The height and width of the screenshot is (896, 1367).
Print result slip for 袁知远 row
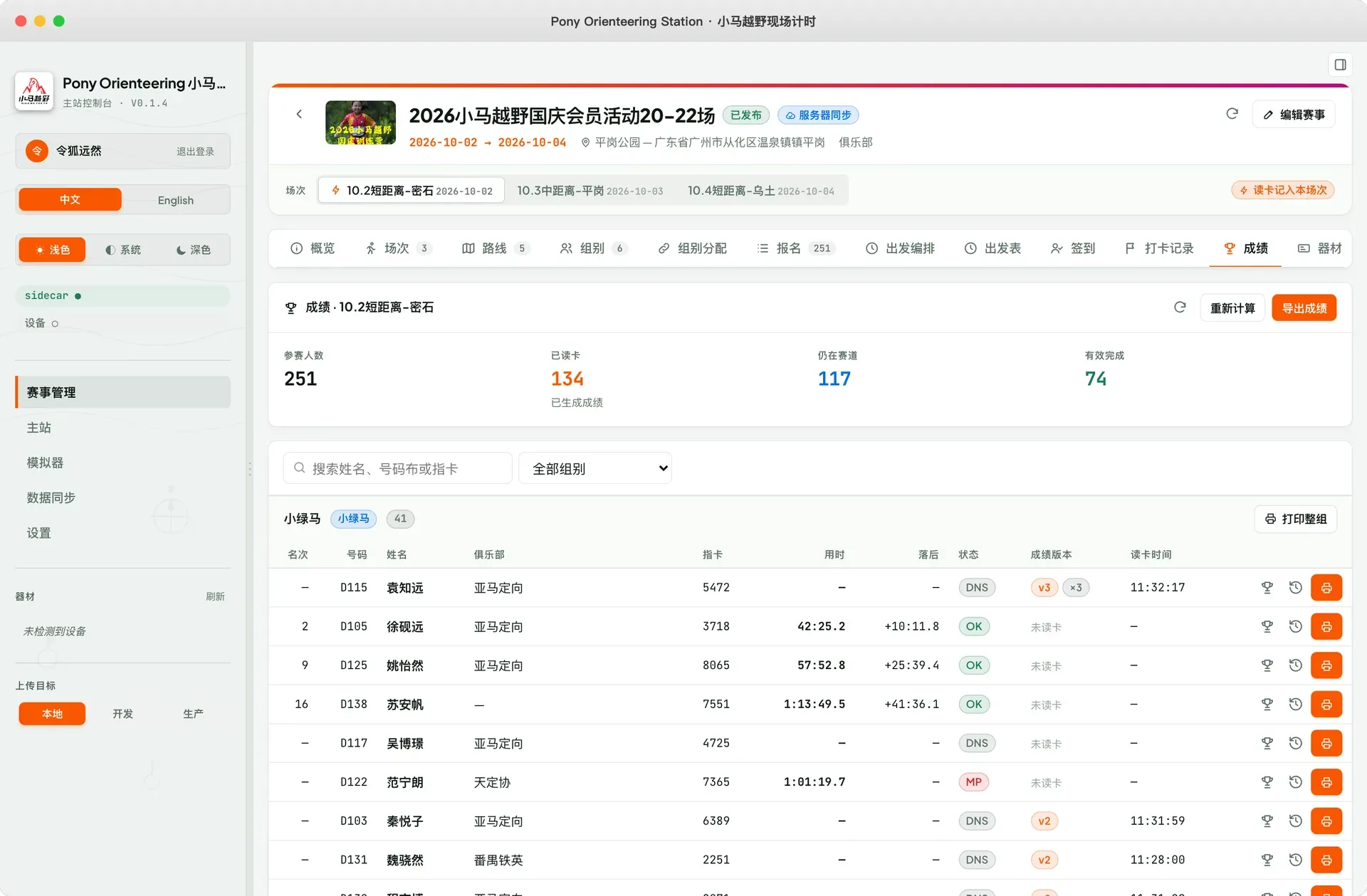pos(1326,588)
